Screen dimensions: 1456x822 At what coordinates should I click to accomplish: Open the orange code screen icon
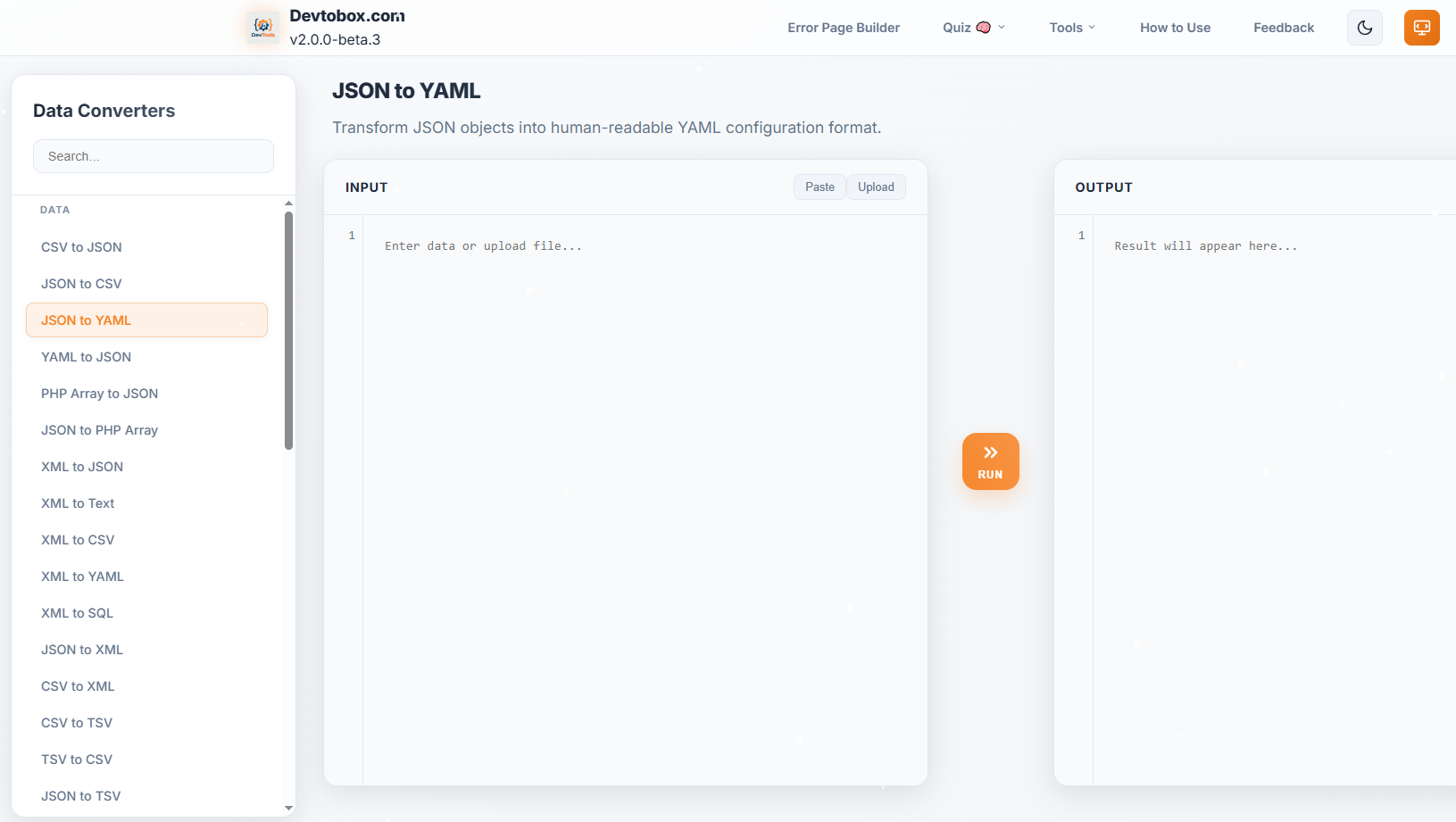[1421, 28]
